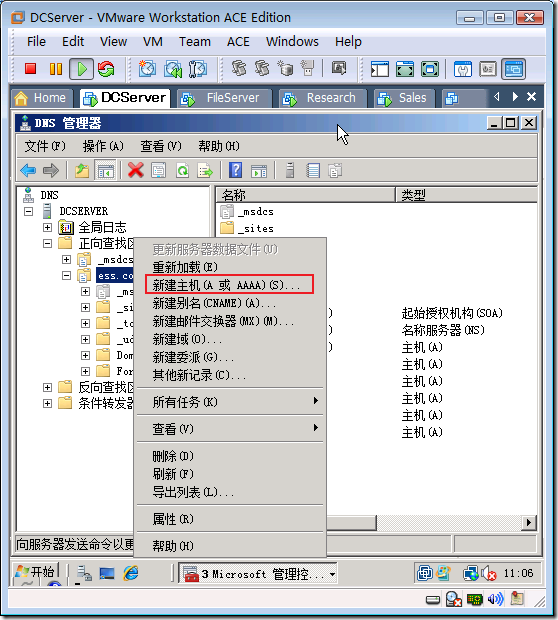
Task: Click the VMware red Power Off button
Action: click(x=30, y=69)
